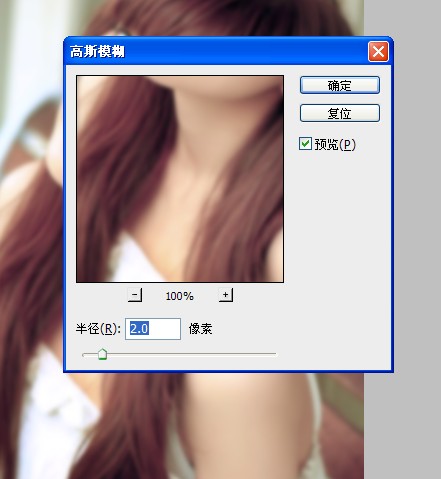This screenshot has width=441, height=479.
Task: Click the 100% zoom level text
Action: (x=179, y=296)
